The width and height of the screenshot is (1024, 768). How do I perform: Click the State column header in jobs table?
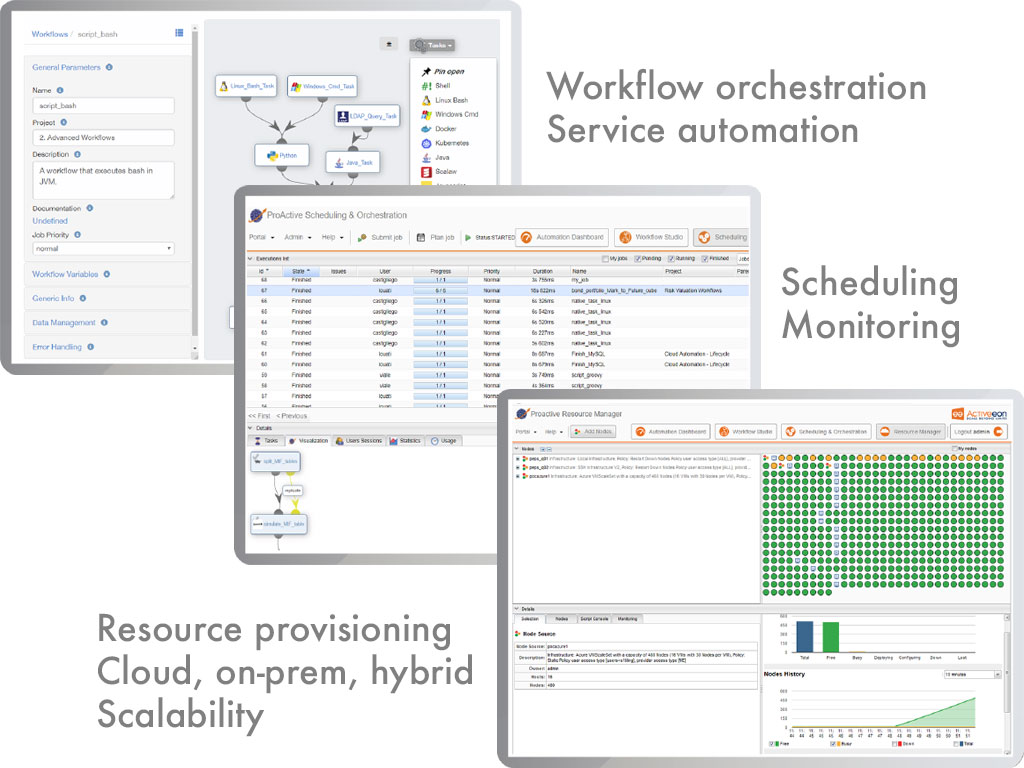tap(301, 271)
